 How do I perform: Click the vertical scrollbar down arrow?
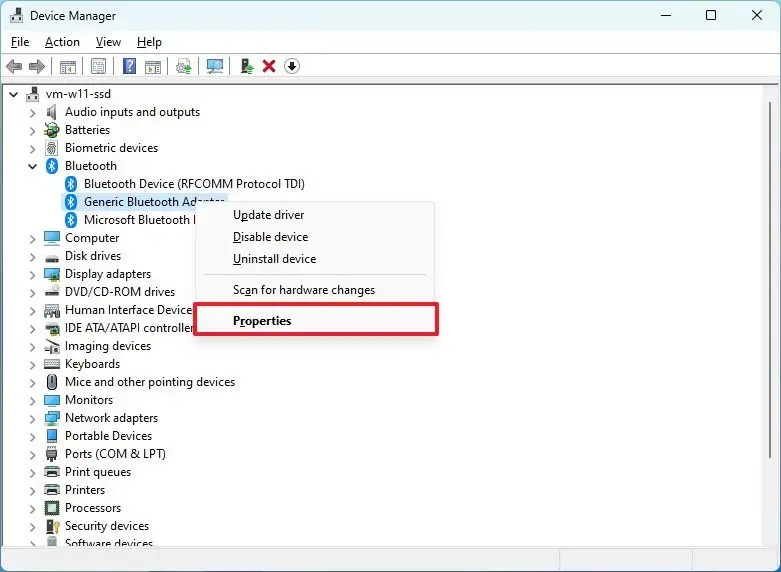click(771, 539)
